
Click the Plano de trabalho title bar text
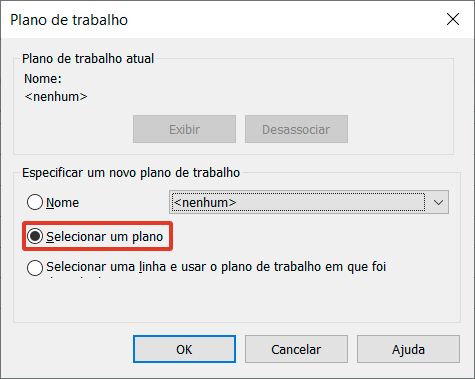pyautogui.click(x=69, y=20)
